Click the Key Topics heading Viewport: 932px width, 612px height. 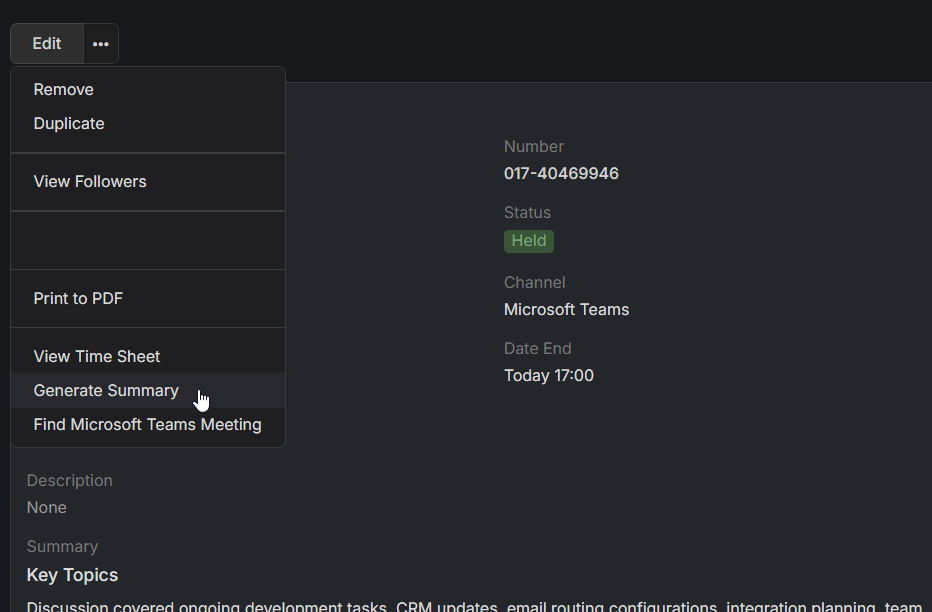(x=72, y=575)
